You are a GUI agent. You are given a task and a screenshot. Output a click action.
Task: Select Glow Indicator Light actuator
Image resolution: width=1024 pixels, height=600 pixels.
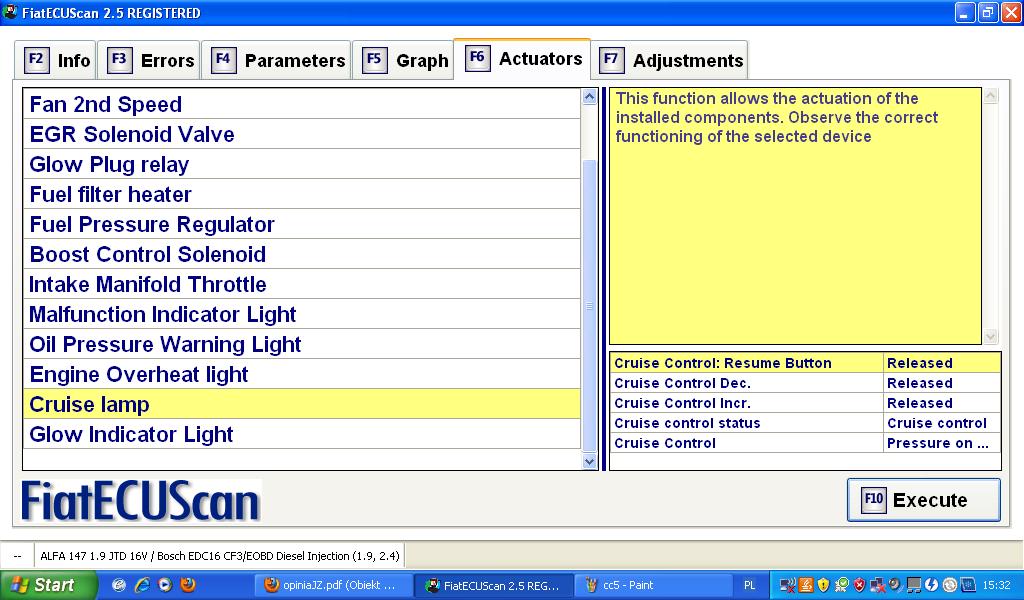point(302,434)
